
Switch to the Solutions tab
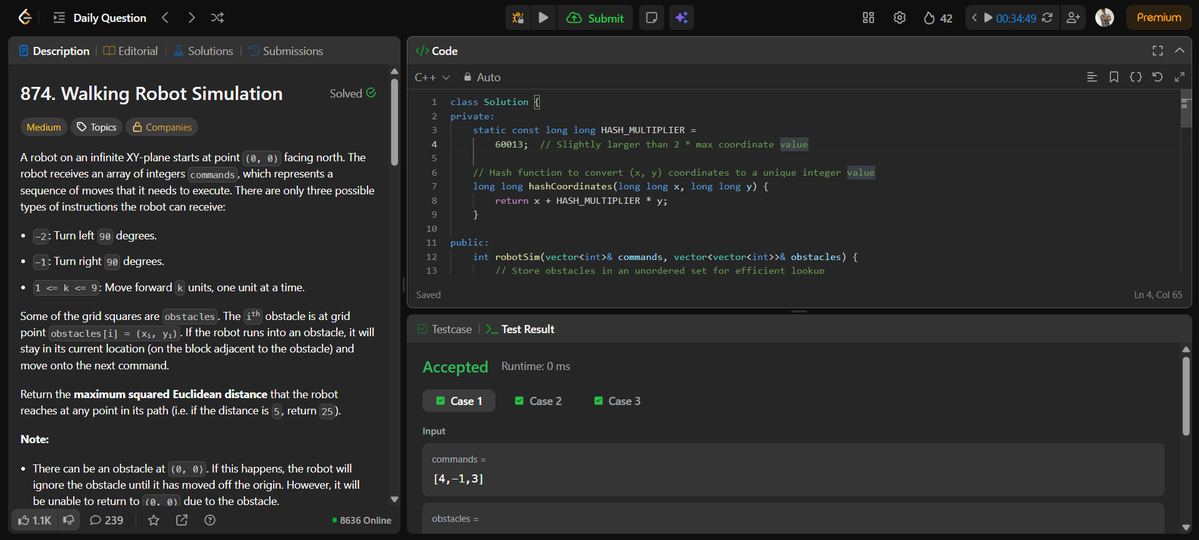(203, 51)
